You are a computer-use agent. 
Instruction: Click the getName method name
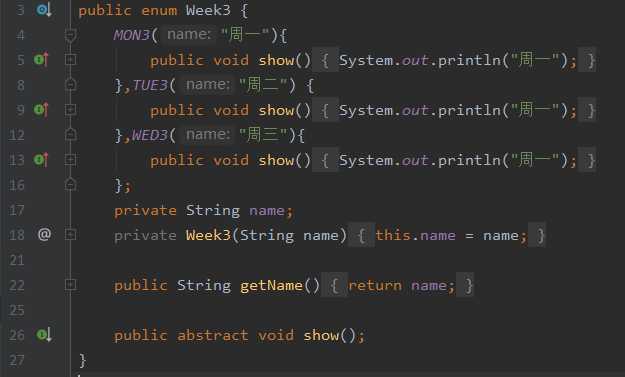[271, 286]
